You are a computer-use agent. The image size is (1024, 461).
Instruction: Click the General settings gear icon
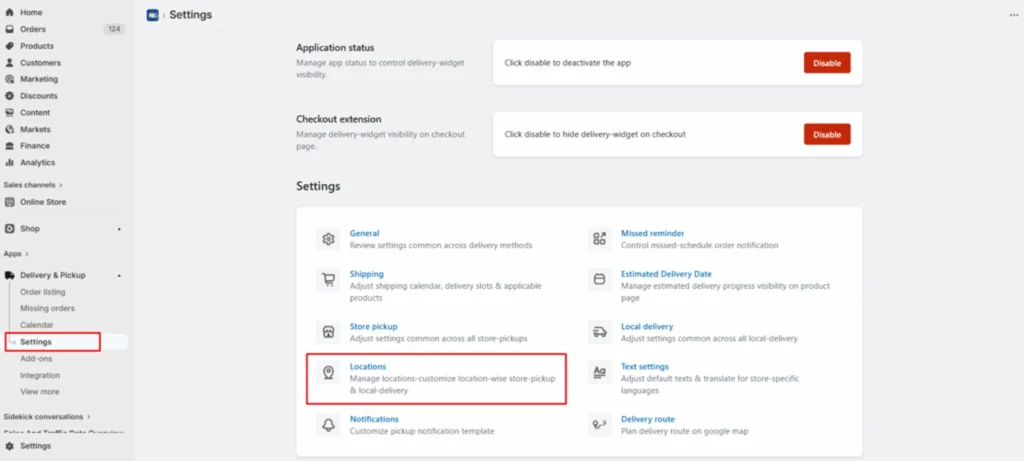(x=327, y=239)
